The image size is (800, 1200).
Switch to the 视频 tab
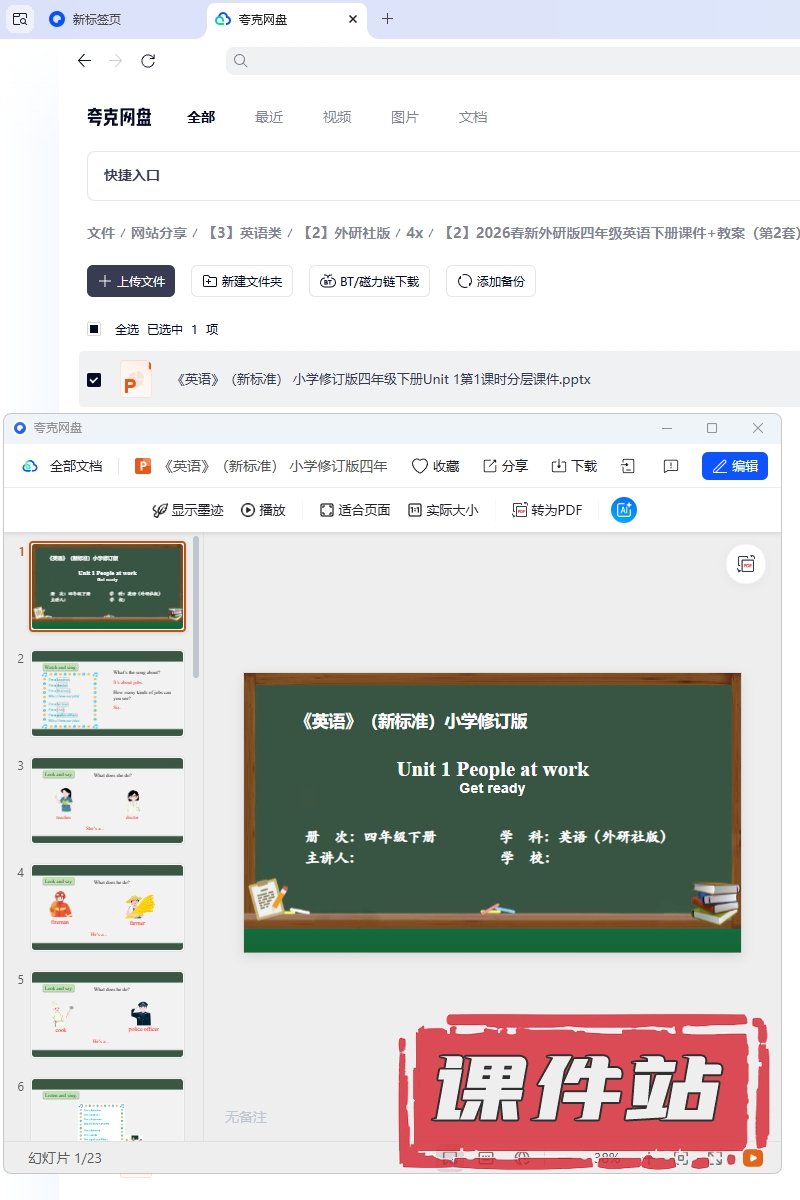coord(337,117)
